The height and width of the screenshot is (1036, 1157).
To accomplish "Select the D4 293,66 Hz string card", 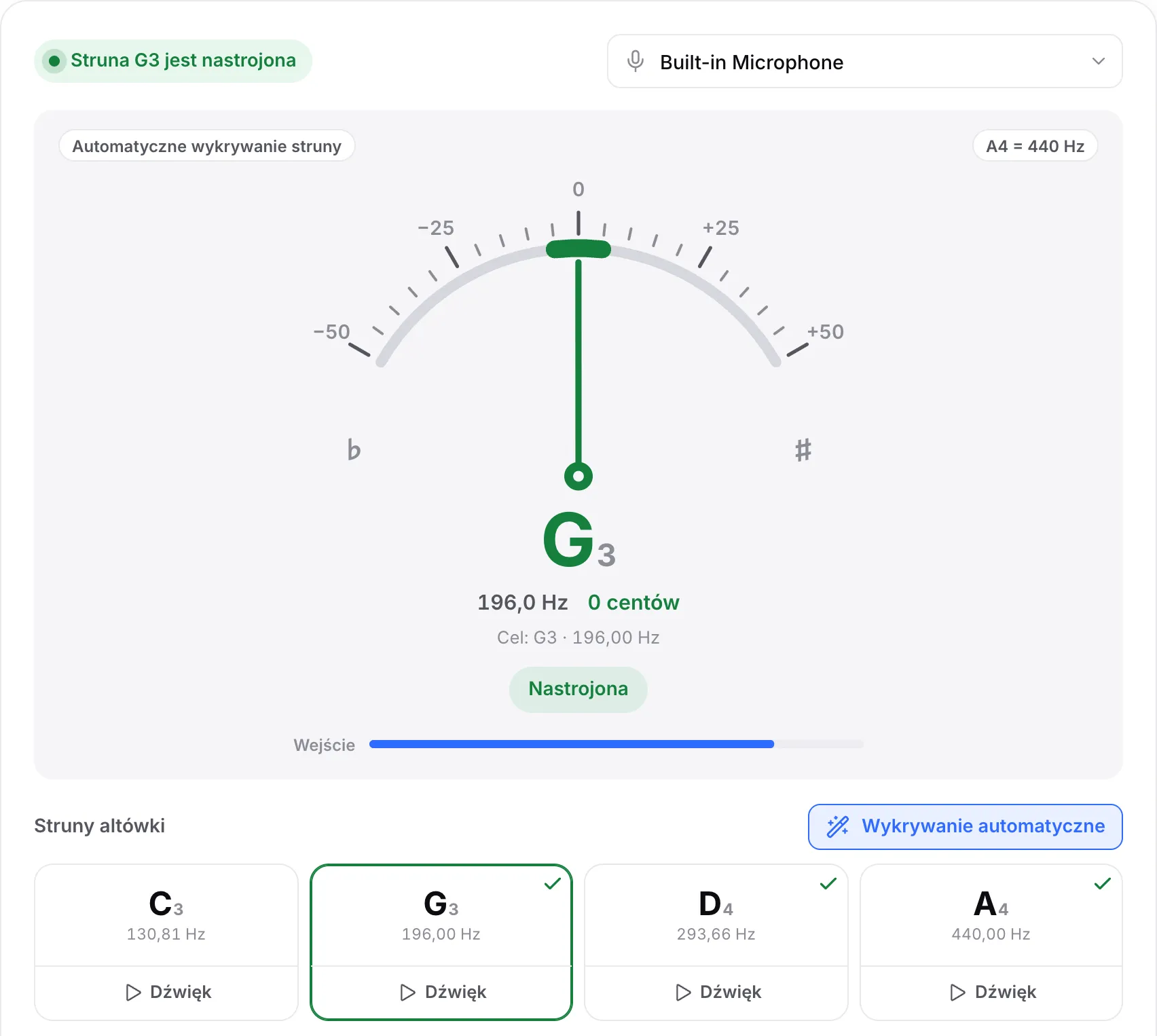I will tap(716, 915).
